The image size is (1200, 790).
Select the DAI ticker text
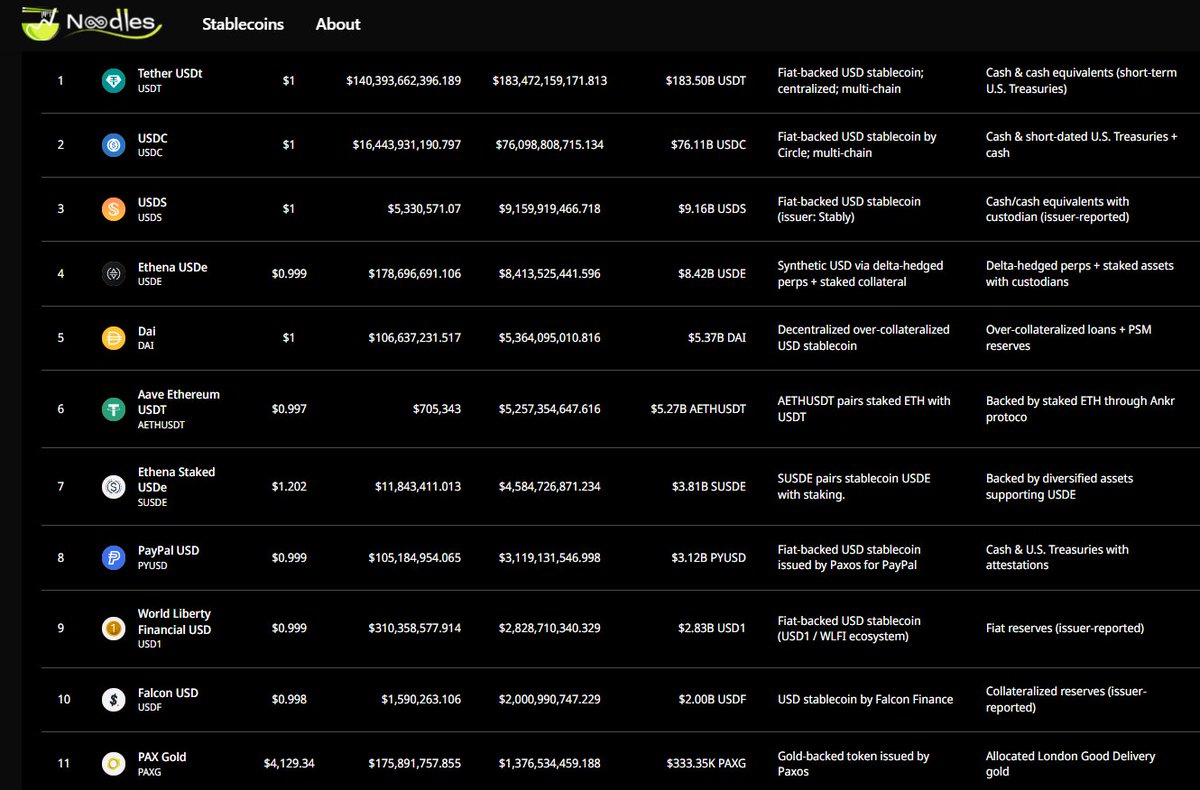[146, 345]
